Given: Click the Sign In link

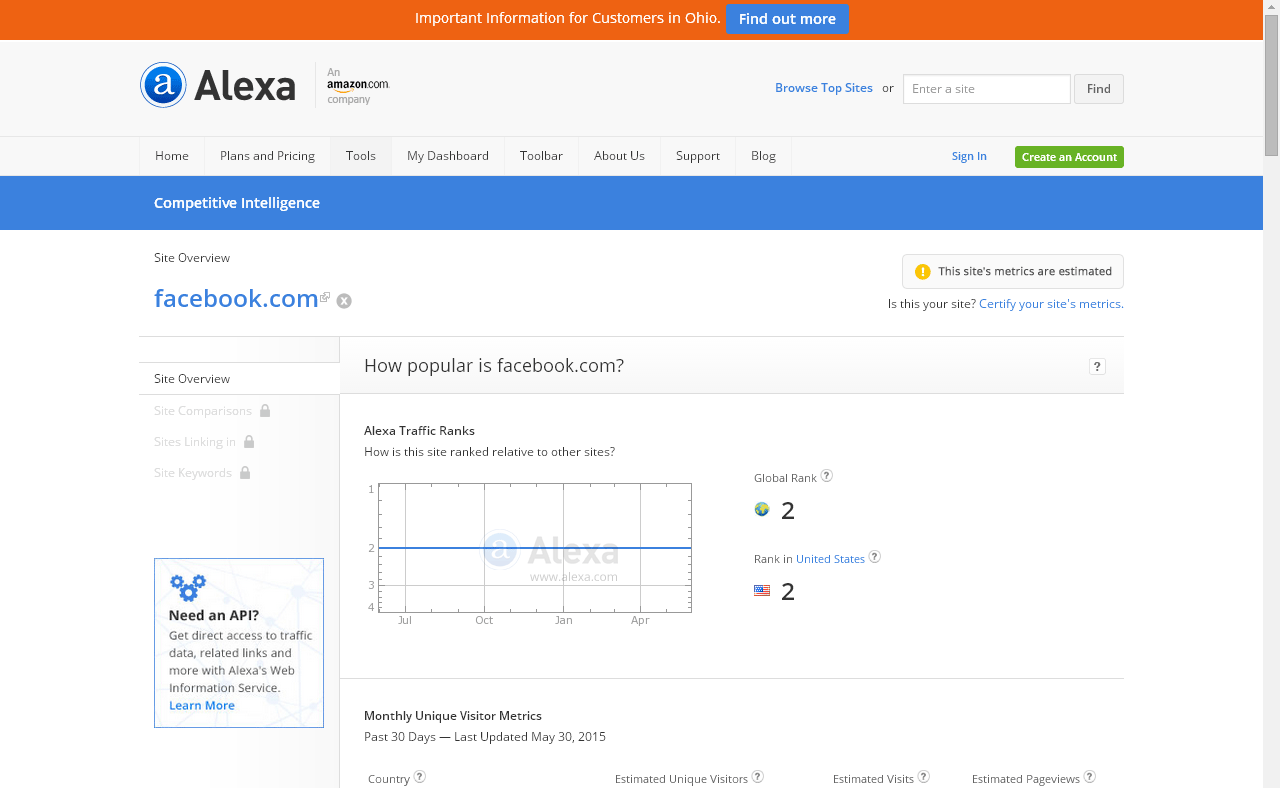Looking at the screenshot, I should pyautogui.click(x=969, y=156).
